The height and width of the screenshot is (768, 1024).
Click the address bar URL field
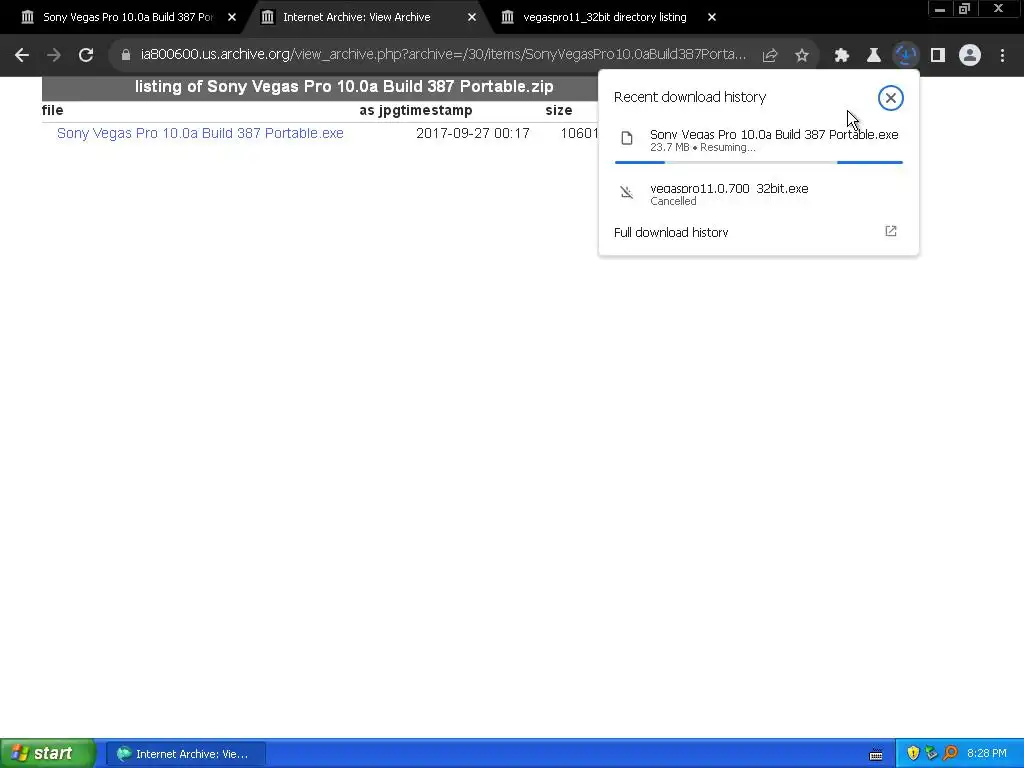443,55
